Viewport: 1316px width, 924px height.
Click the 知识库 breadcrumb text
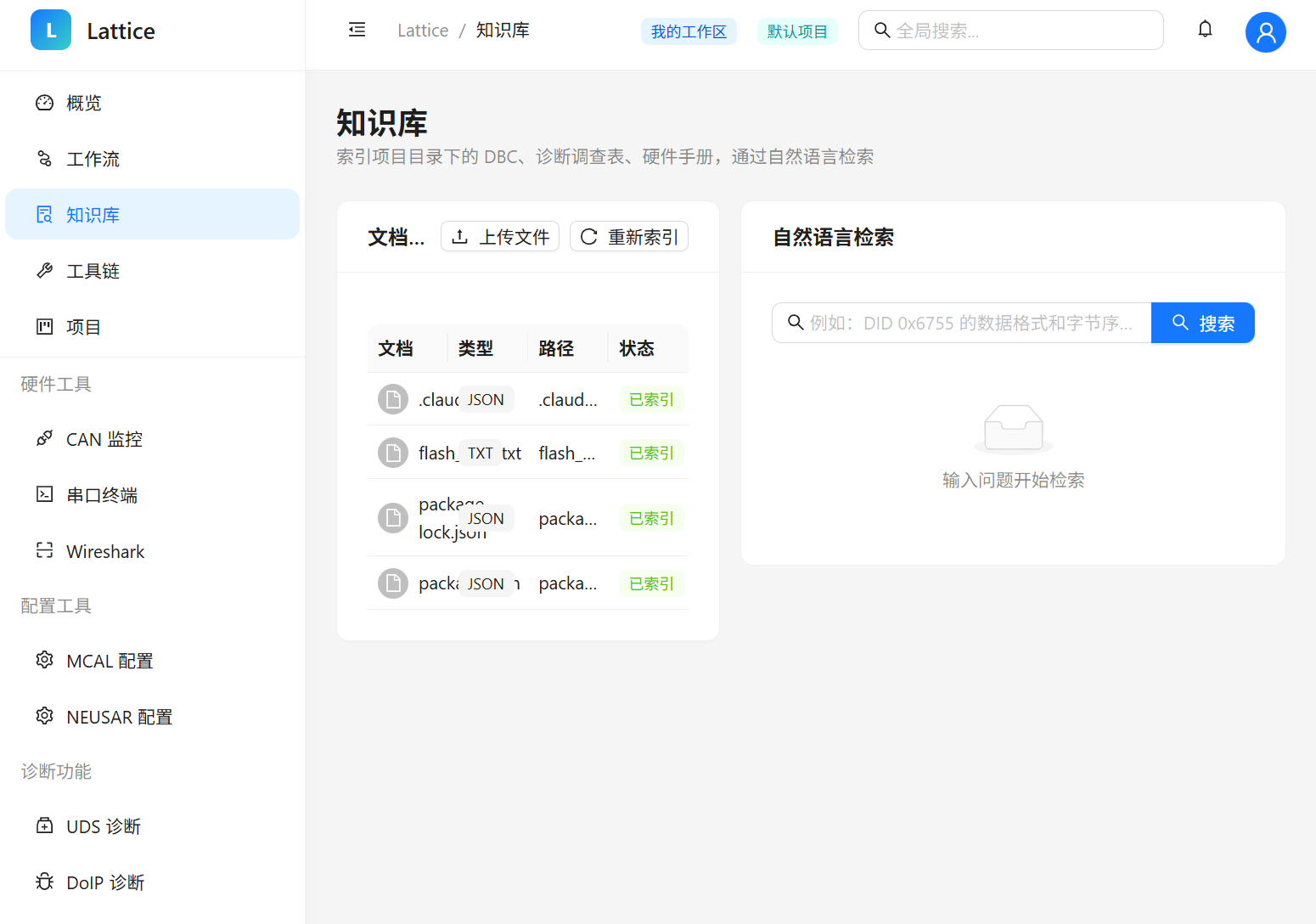(x=503, y=31)
